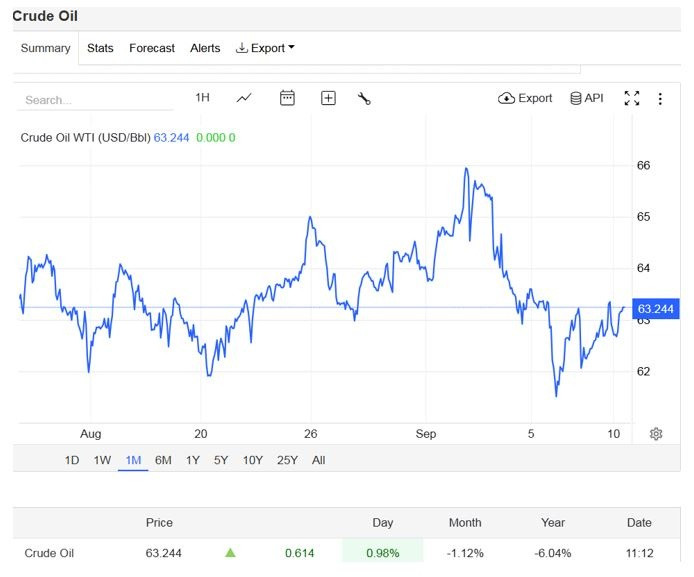Open the 1H interval selector
The width and height of the screenshot is (694, 577).
pyautogui.click(x=202, y=97)
